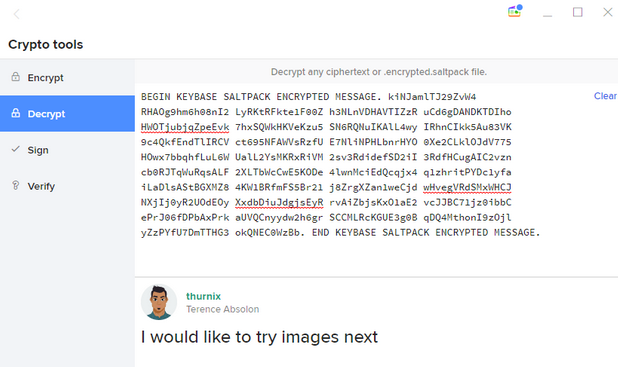Click the back arrow icon
The width and height of the screenshot is (624, 367).
click(16, 14)
